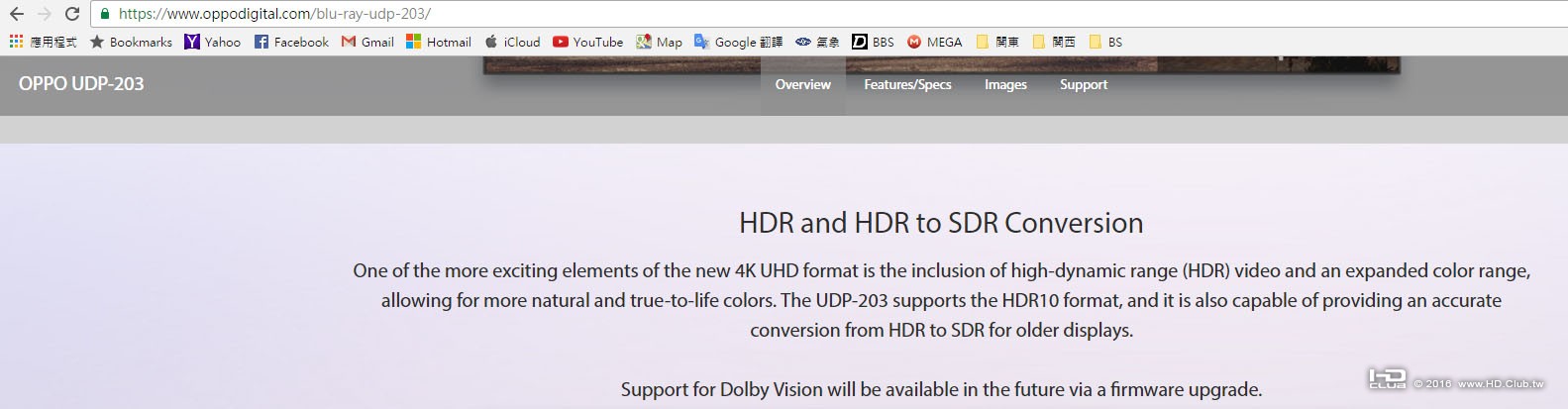Click the product banner image strip
Viewport: 1568px width, 409px height.
[x=941, y=64]
